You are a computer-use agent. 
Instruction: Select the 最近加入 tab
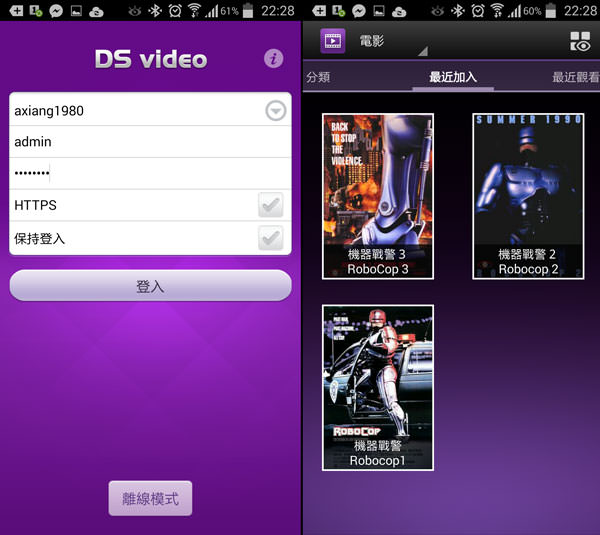pyautogui.click(x=453, y=77)
